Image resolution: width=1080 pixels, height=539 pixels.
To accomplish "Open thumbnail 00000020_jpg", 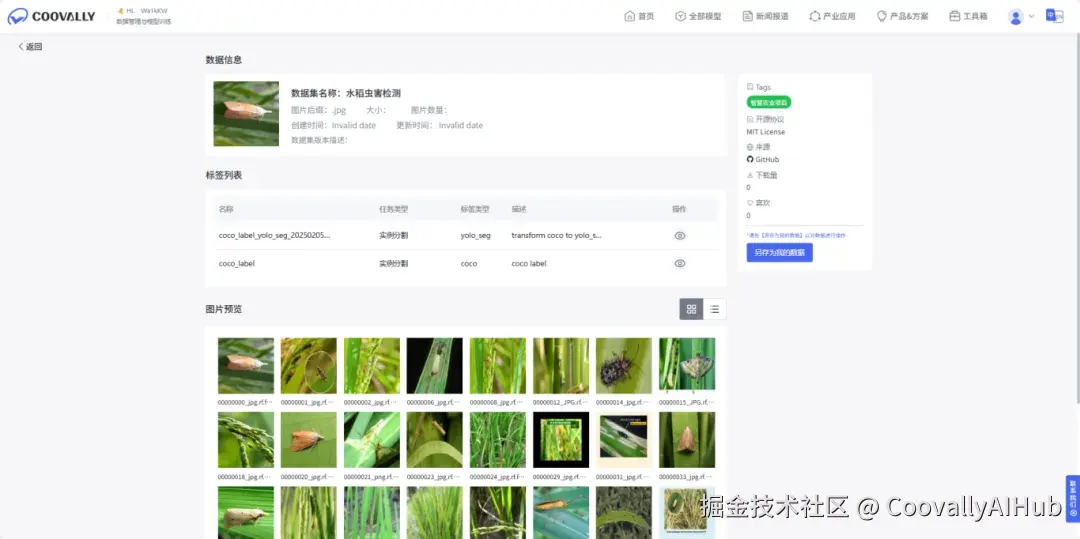I will tap(309, 440).
